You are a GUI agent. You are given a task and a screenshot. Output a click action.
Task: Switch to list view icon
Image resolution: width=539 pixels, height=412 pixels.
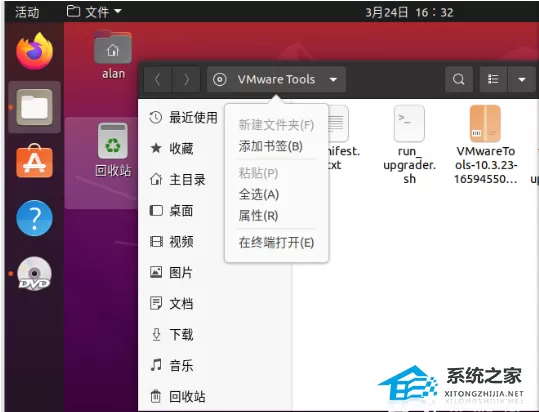tap(493, 79)
